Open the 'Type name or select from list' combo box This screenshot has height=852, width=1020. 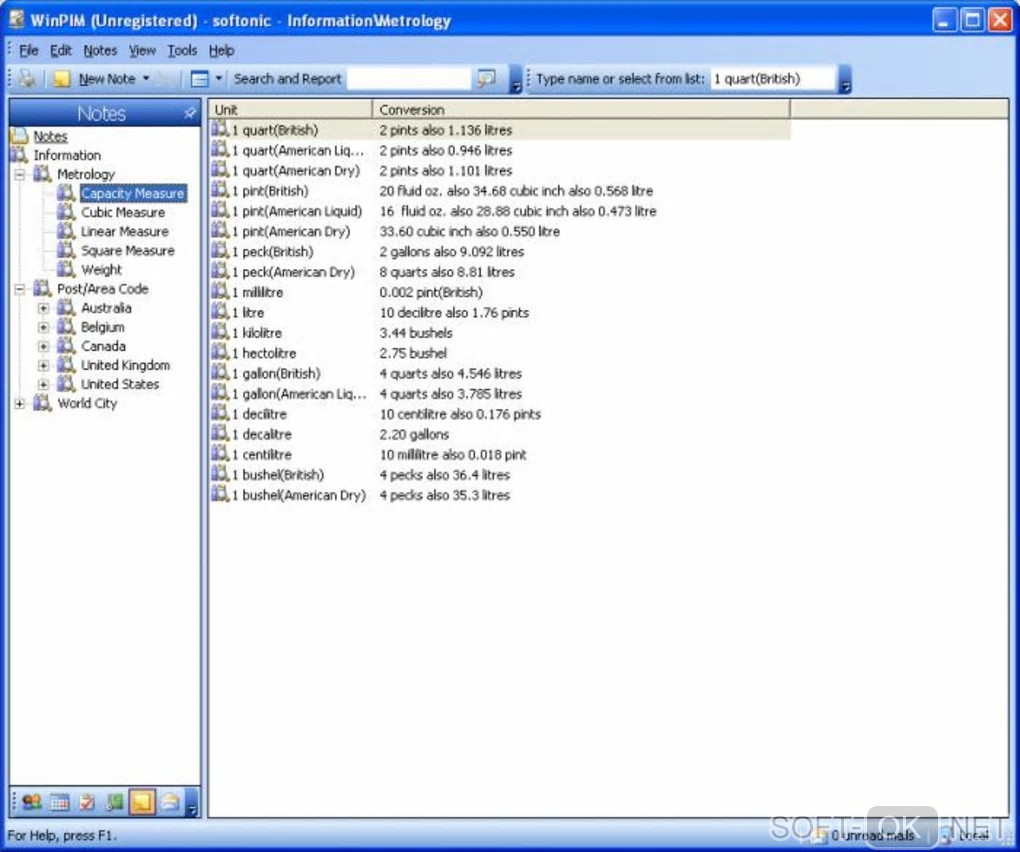773,79
